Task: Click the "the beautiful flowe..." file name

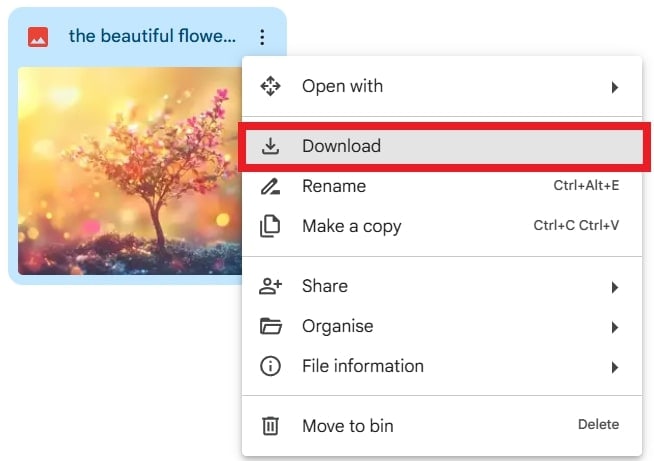Action: pyautogui.click(x=152, y=37)
